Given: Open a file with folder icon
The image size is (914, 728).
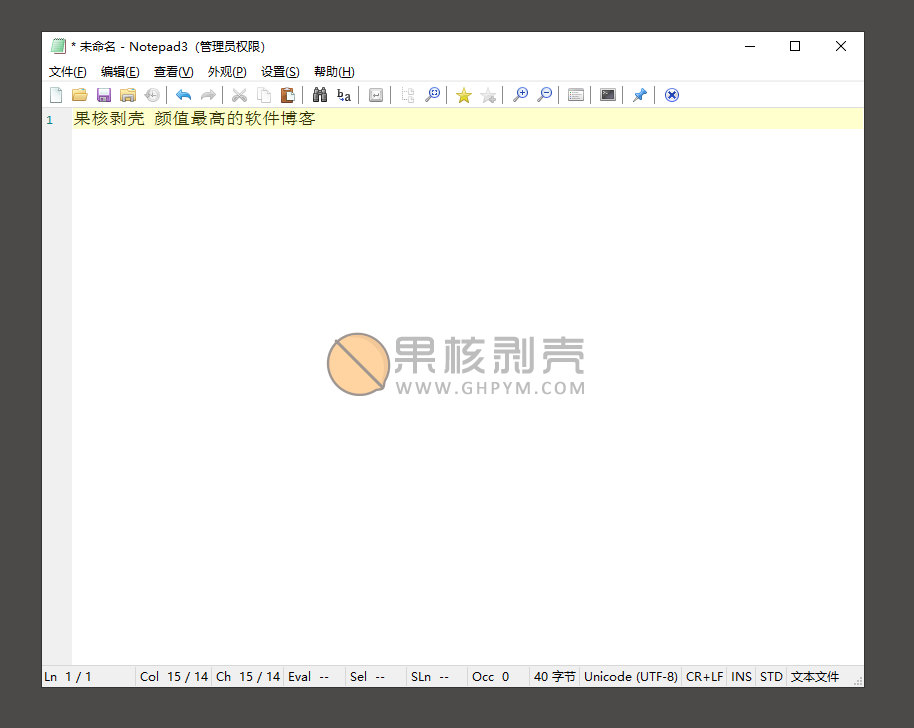Looking at the screenshot, I should [80, 95].
